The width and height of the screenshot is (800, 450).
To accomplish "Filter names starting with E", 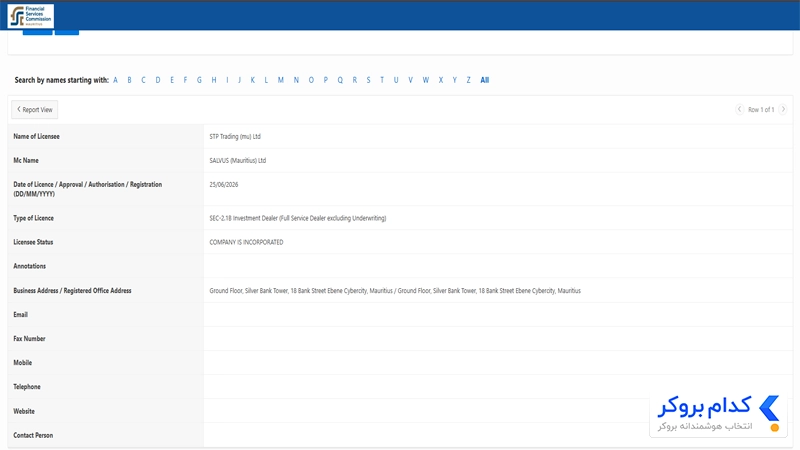I will coord(172,80).
